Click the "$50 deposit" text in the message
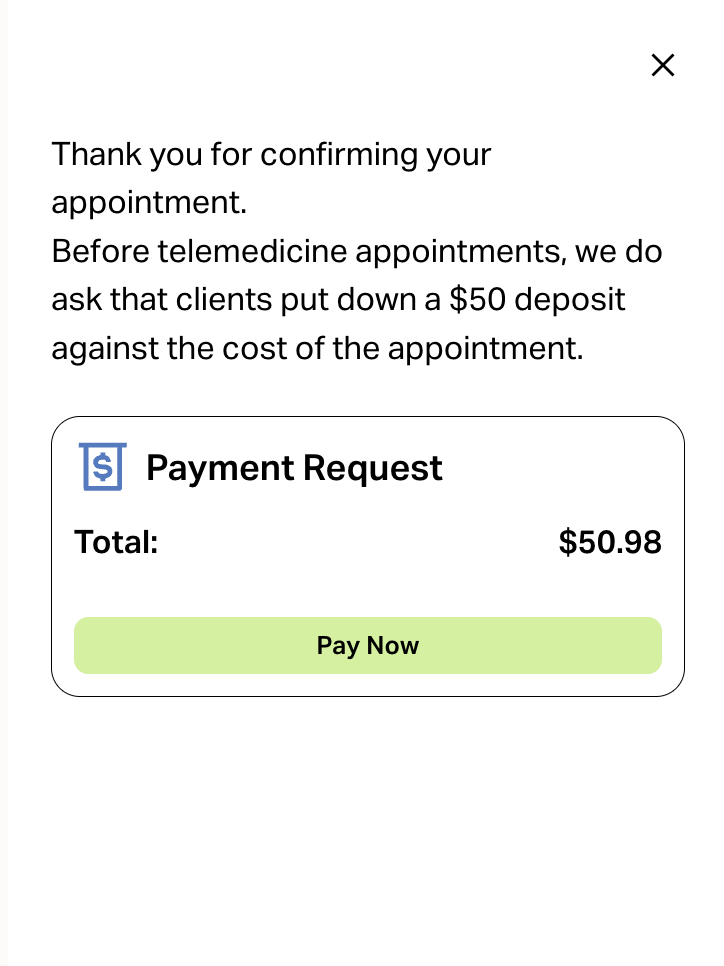The image size is (724, 966). (x=537, y=300)
